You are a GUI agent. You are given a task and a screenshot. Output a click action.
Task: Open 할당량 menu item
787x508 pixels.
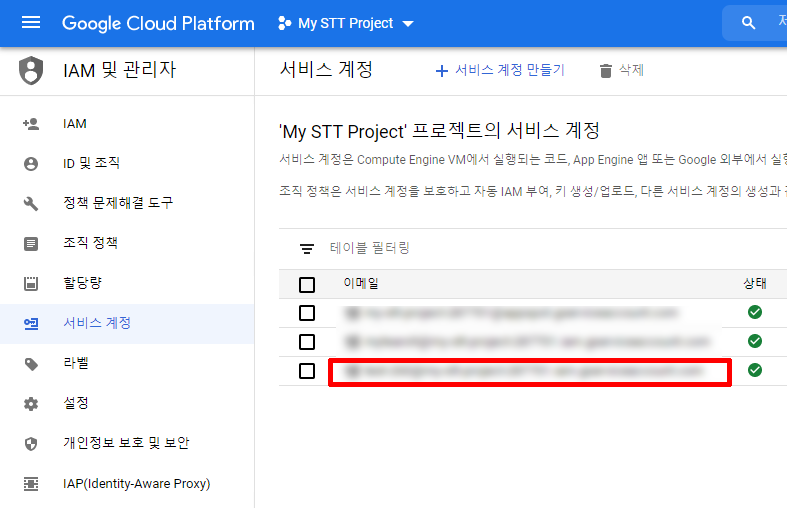(127, 283)
